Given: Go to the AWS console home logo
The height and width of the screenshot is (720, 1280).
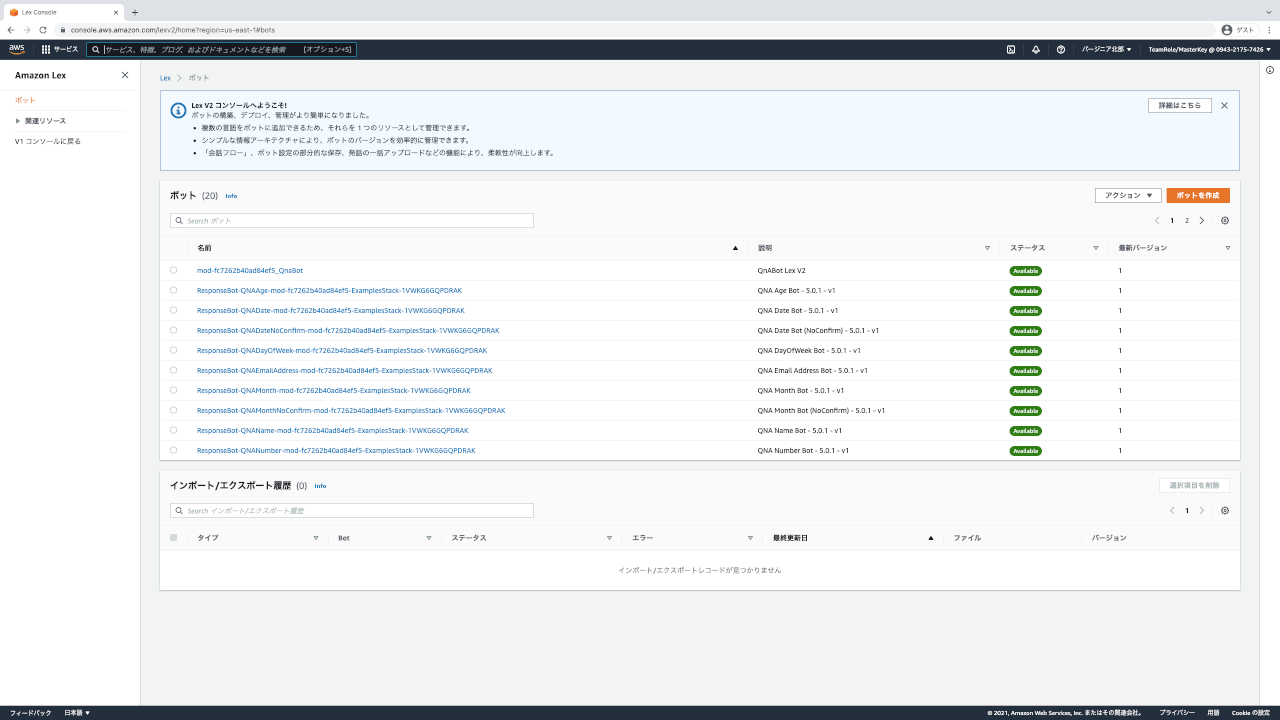Looking at the screenshot, I should click(17, 49).
